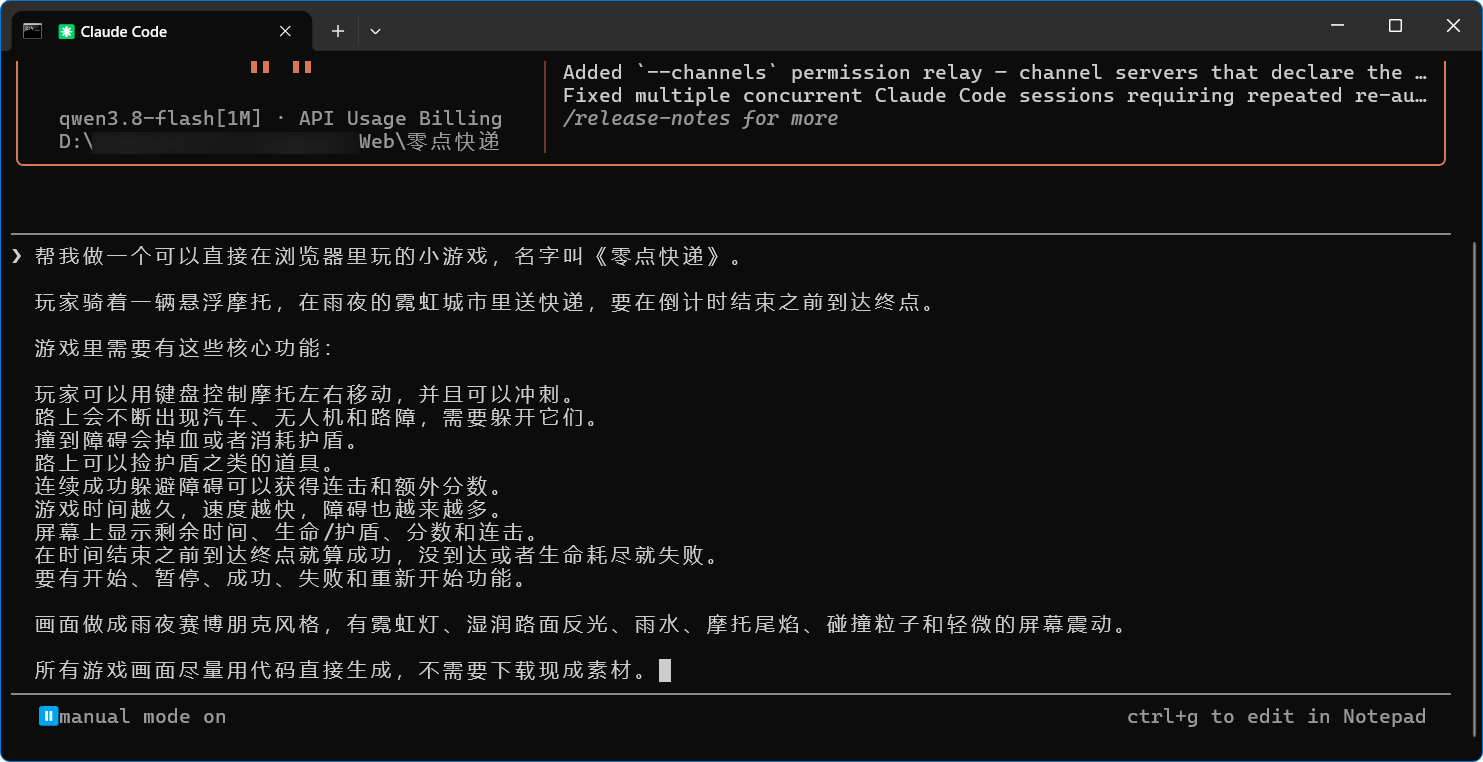Click the --channels permission relay release note
This screenshot has width=1483, height=762.
coord(995,73)
